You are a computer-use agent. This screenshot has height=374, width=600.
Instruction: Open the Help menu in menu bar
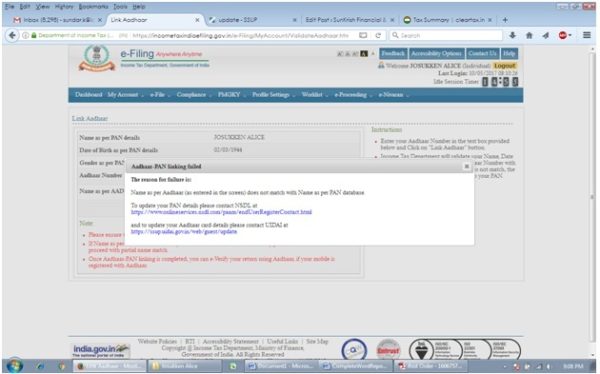pyautogui.click(x=139, y=7)
